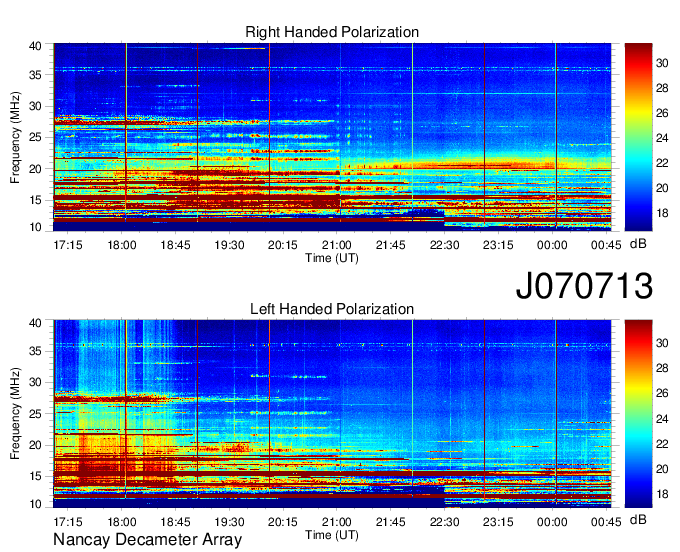Click the 21:45 tick label on bottom plot

[391, 522]
